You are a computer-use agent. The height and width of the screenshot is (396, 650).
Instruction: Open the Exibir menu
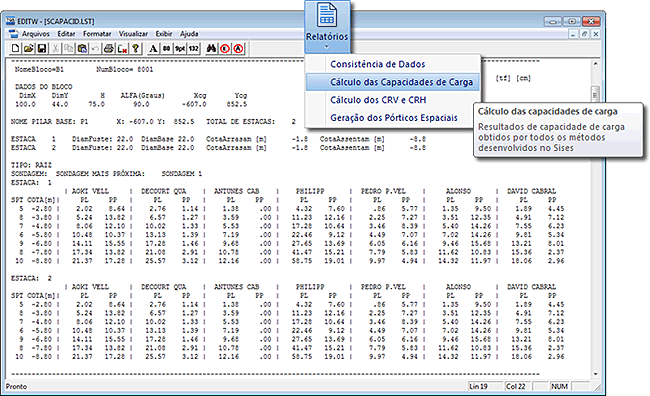pyautogui.click(x=164, y=34)
